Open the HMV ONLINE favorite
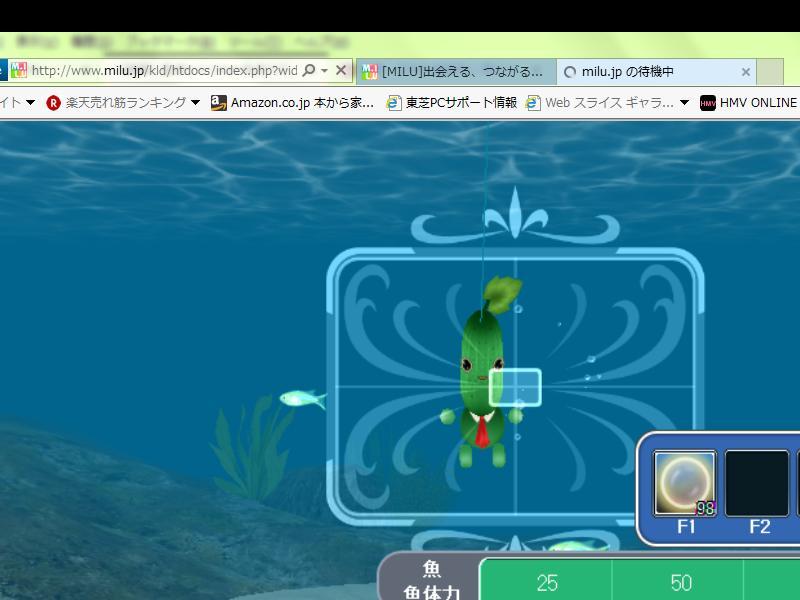The width and height of the screenshot is (800, 600). [758, 103]
